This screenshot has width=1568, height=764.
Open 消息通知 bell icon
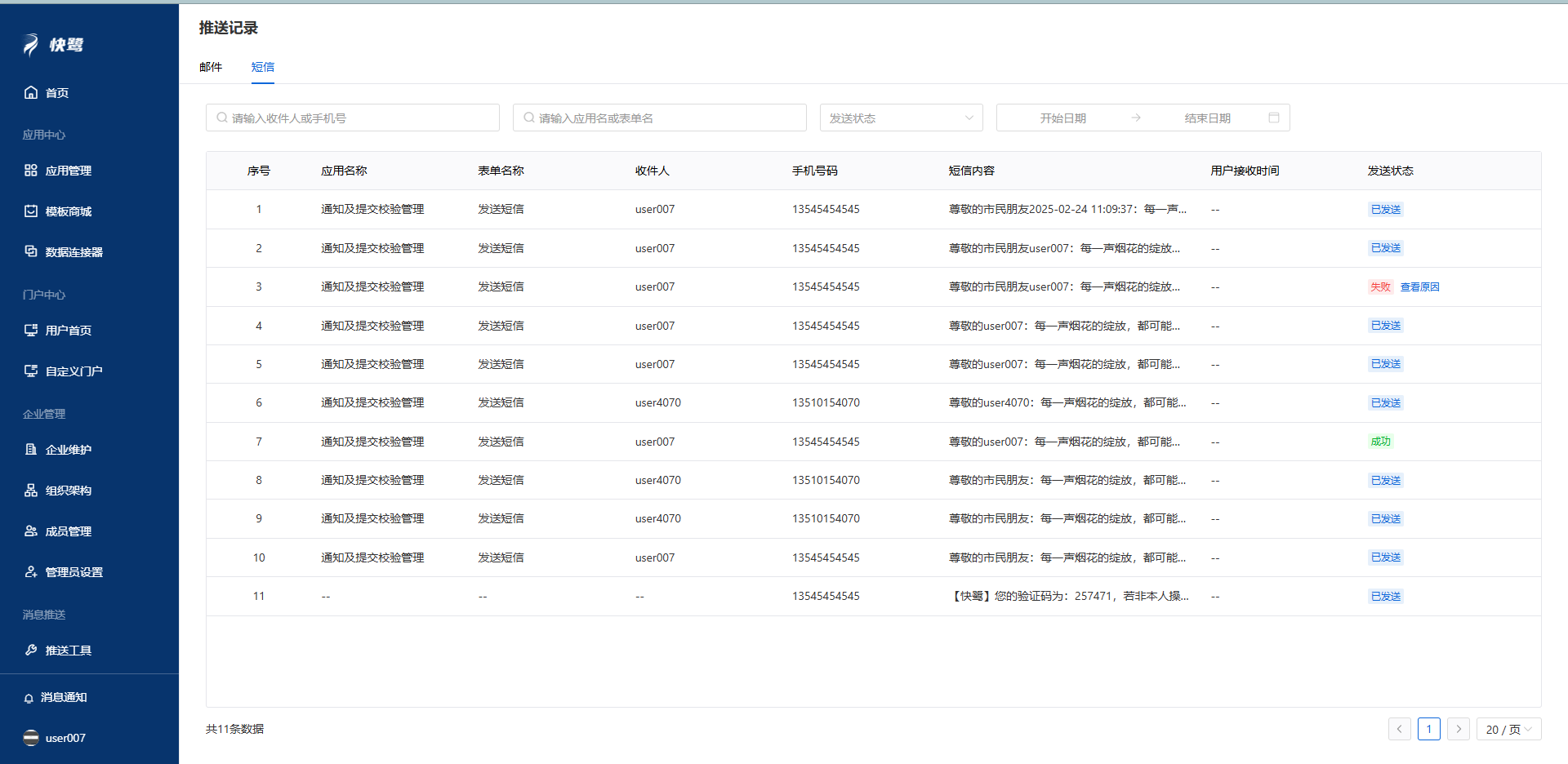(29, 698)
